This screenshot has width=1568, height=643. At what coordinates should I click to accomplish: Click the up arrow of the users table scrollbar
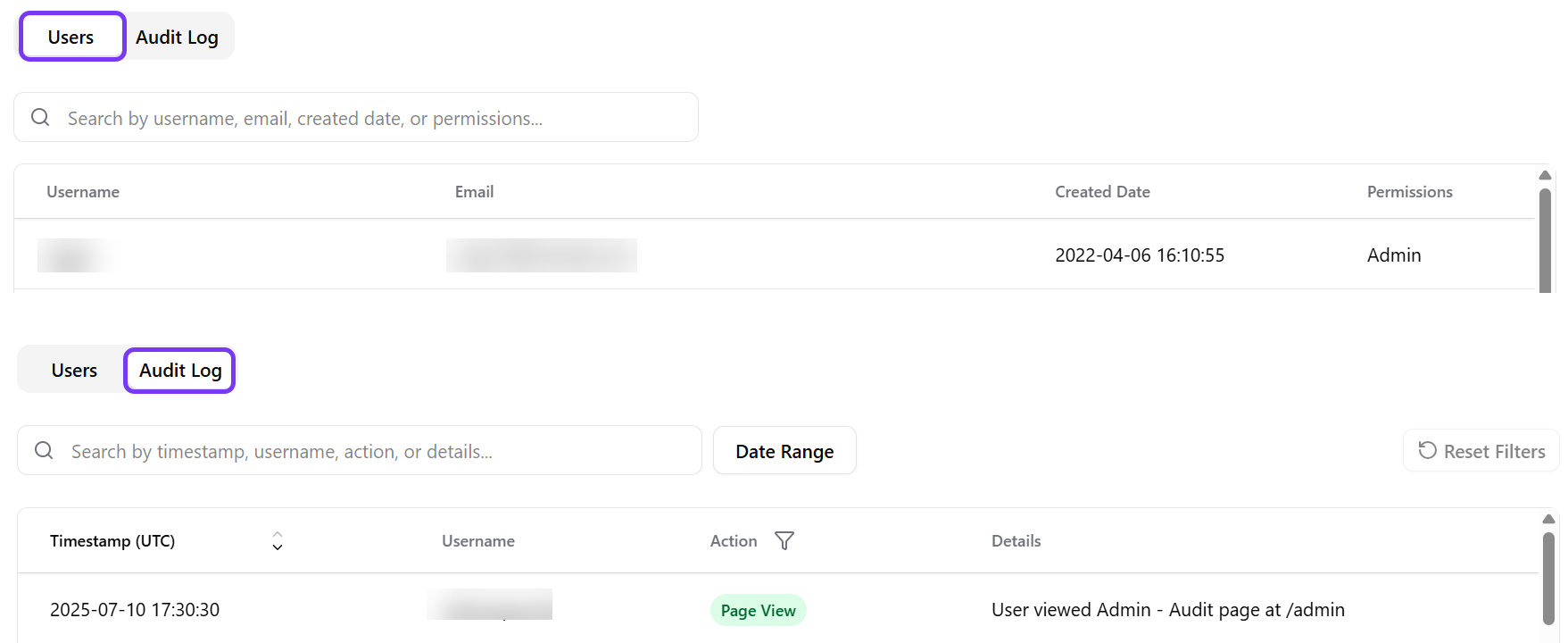[x=1545, y=175]
